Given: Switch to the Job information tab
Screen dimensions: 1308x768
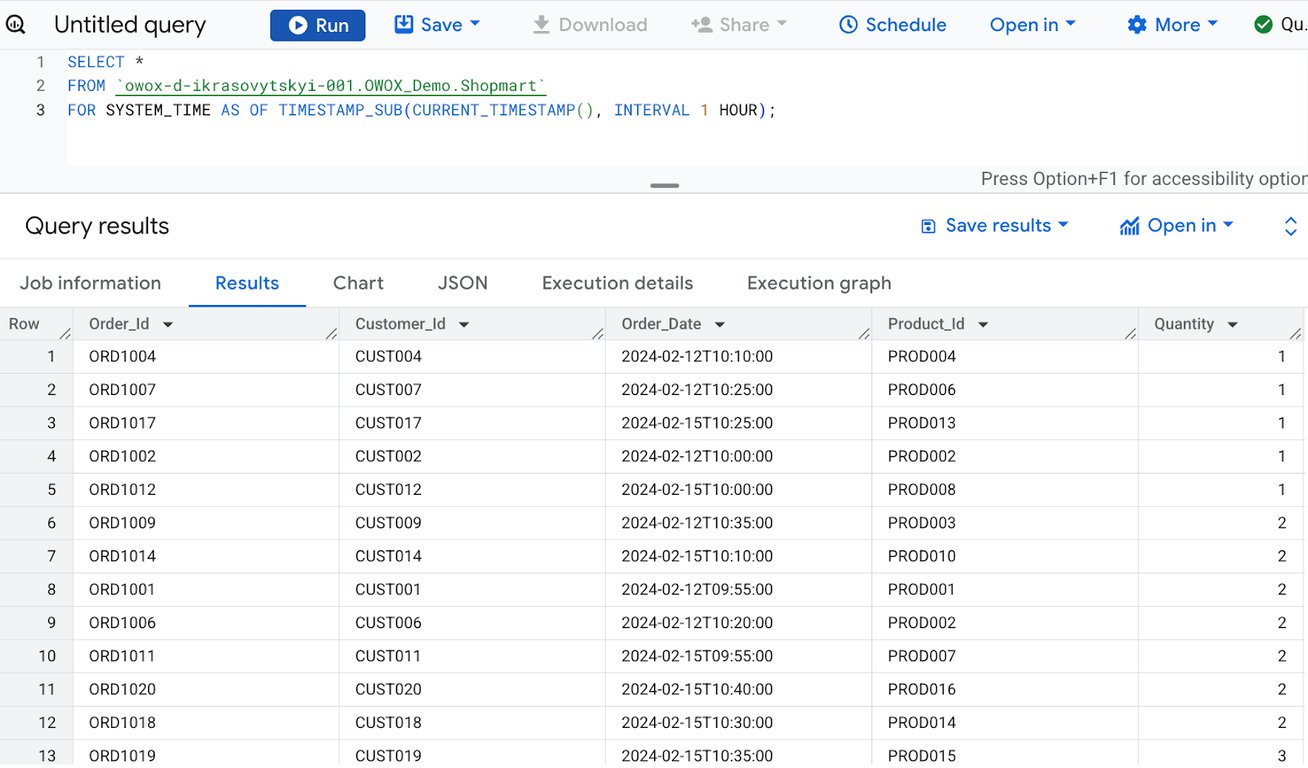Looking at the screenshot, I should 90,283.
